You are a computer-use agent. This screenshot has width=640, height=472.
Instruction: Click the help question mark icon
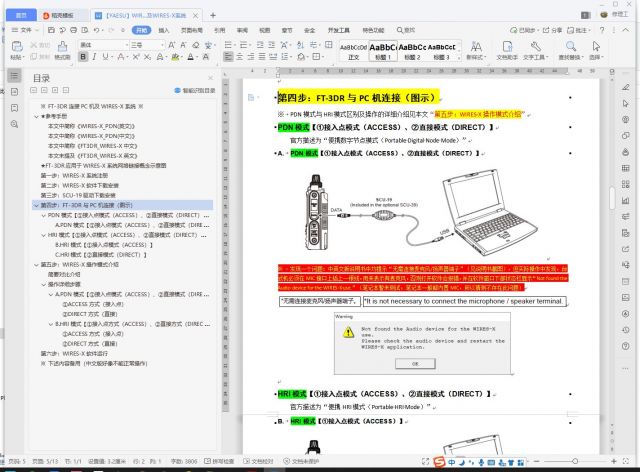point(602,30)
